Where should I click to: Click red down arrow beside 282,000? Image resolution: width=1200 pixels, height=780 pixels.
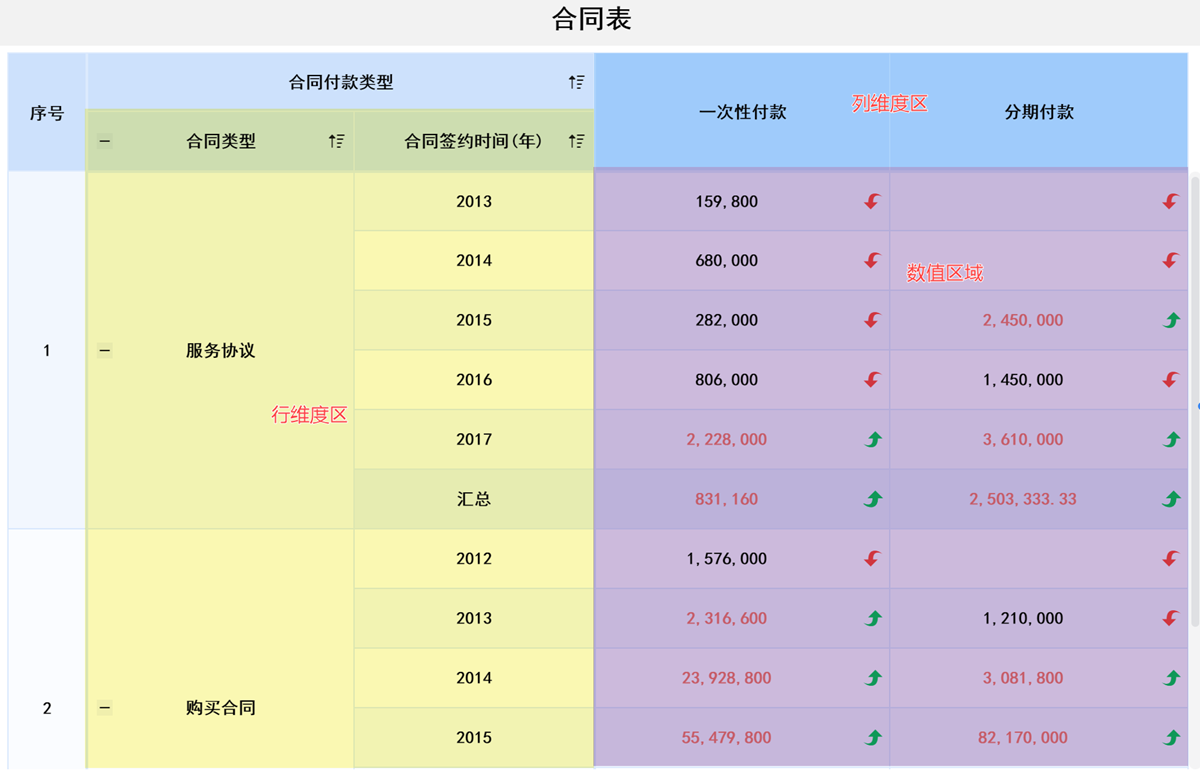point(872,320)
